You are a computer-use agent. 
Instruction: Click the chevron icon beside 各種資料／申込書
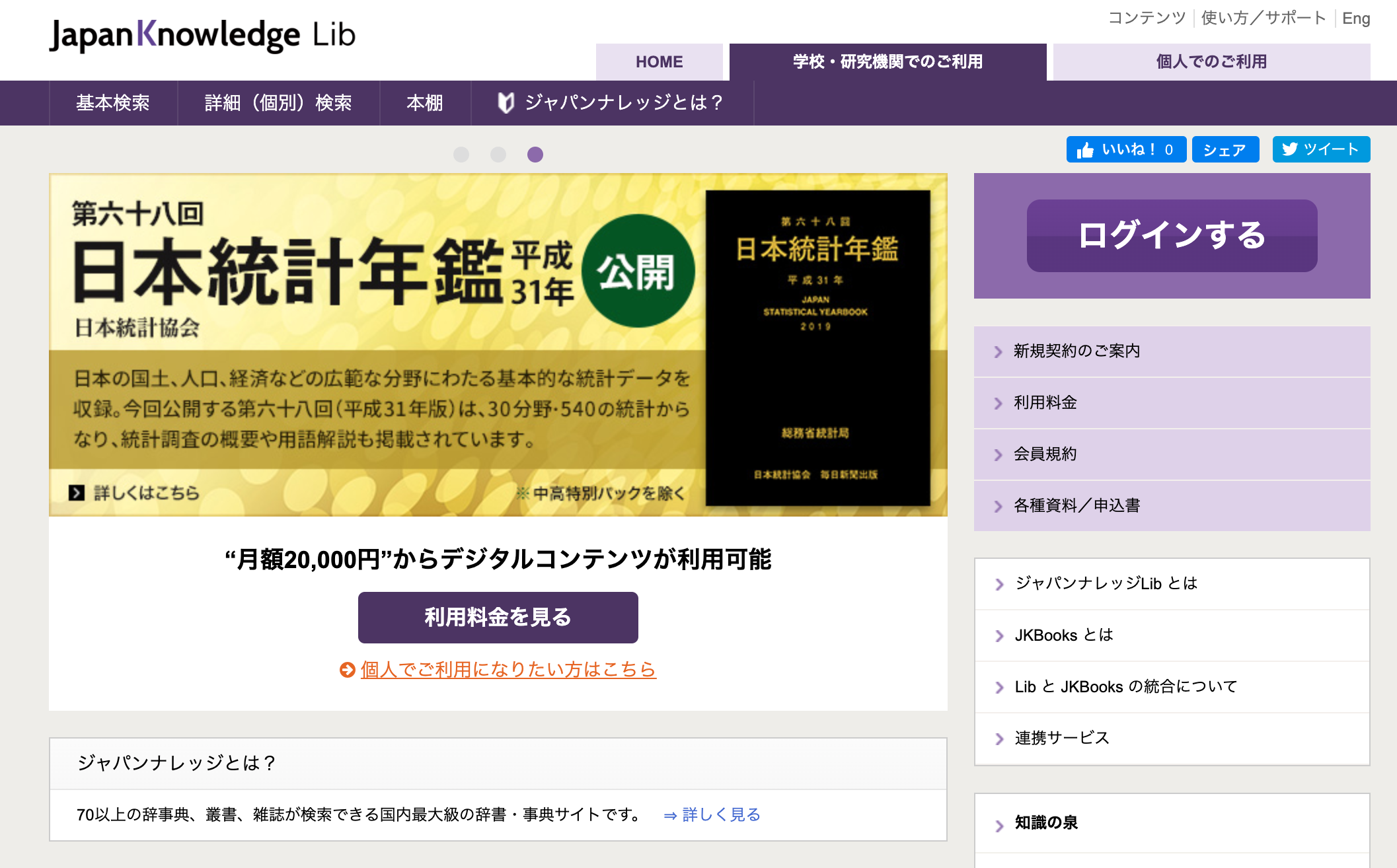point(999,507)
